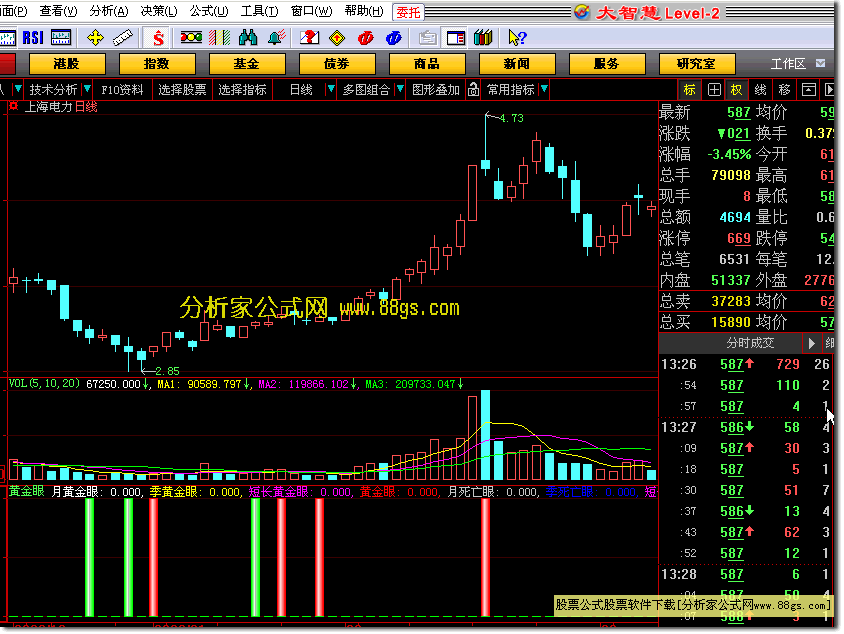Click the chart with red question mark icon
The width and height of the screenshot is (844, 634).
click(310, 38)
